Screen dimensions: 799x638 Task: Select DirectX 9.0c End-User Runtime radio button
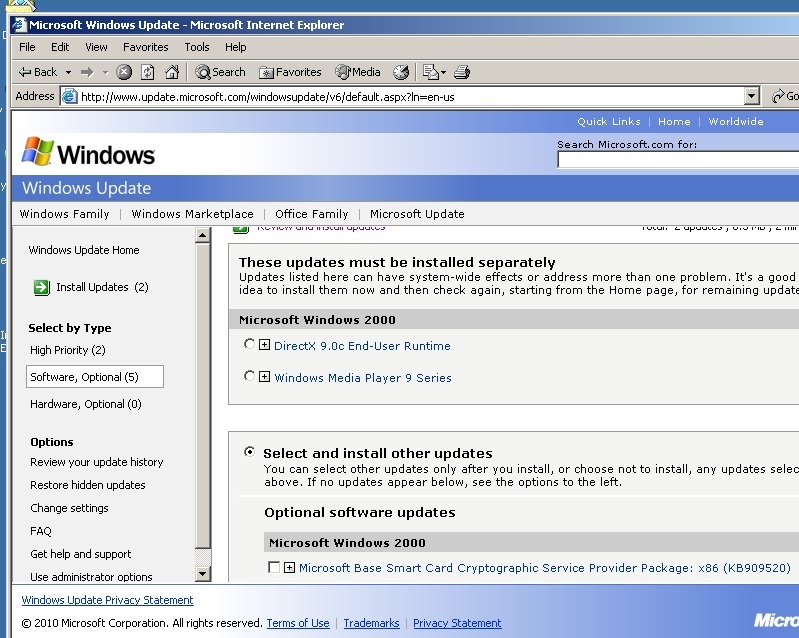click(249, 344)
